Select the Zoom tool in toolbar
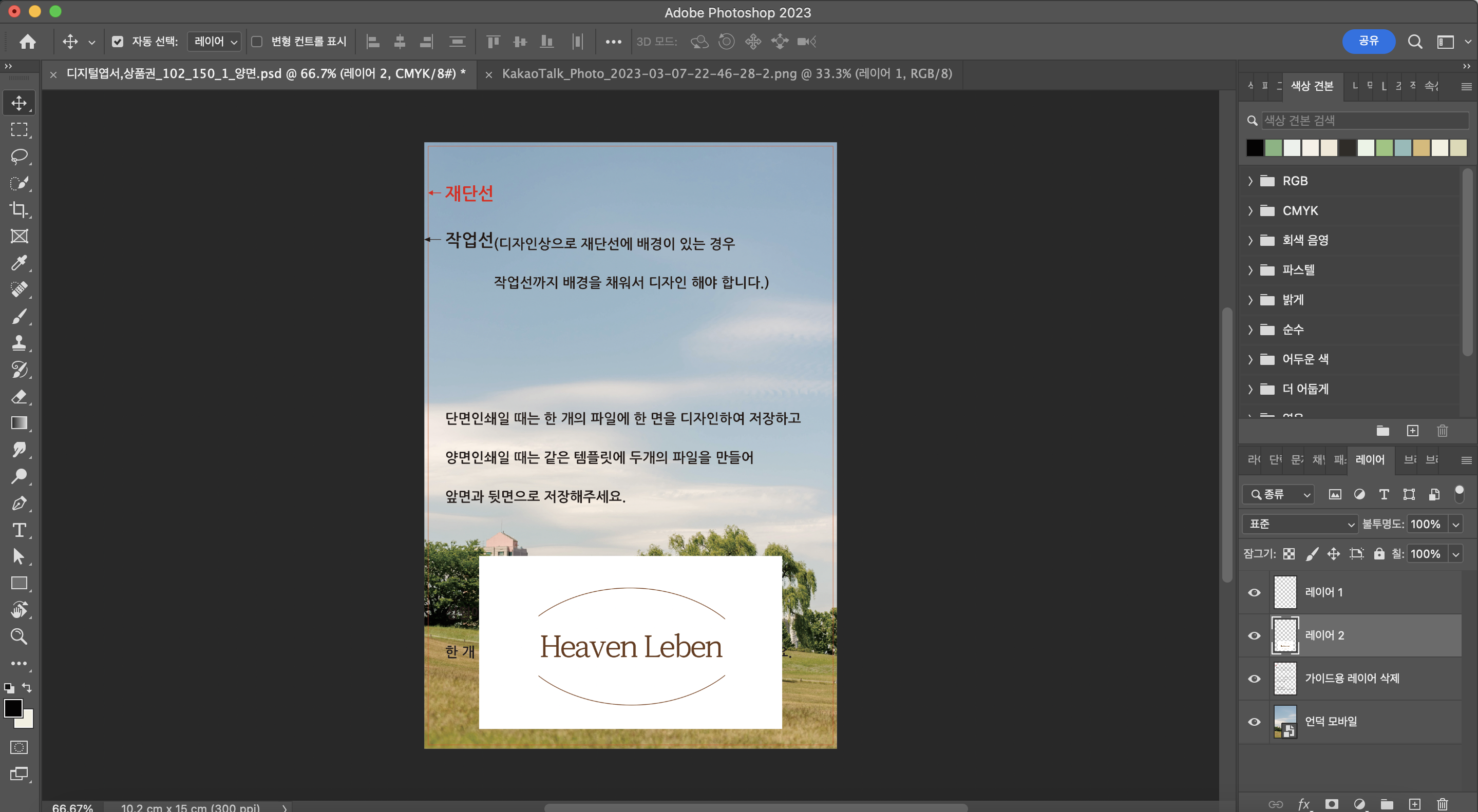The width and height of the screenshot is (1478, 812). tap(19, 636)
